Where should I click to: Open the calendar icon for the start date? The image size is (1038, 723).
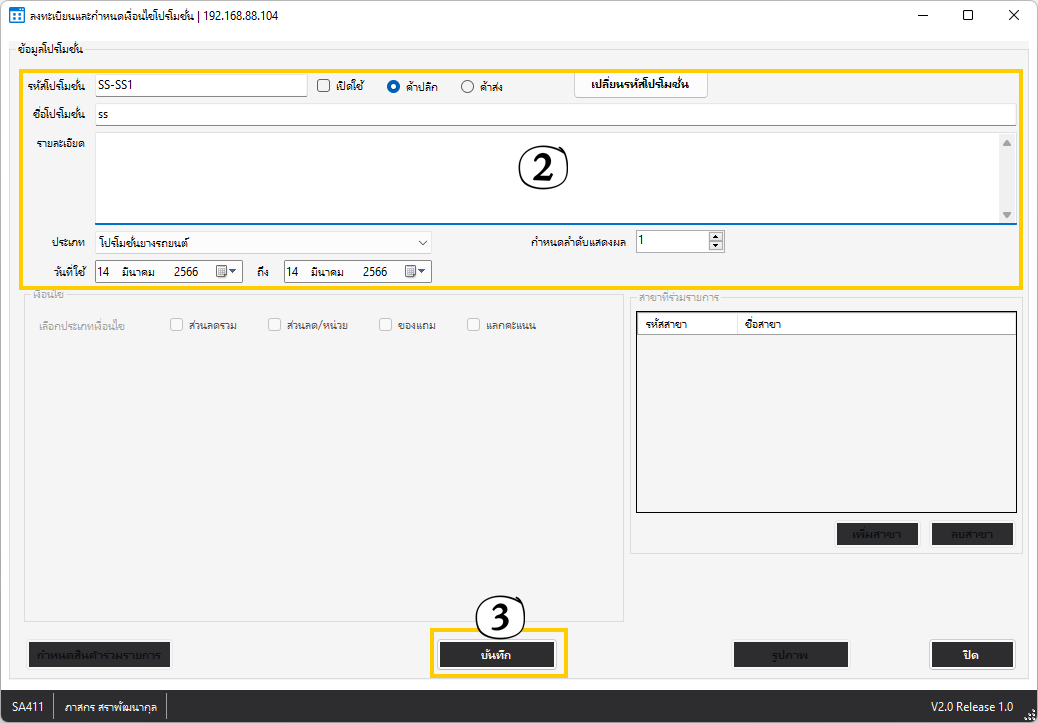[231, 271]
